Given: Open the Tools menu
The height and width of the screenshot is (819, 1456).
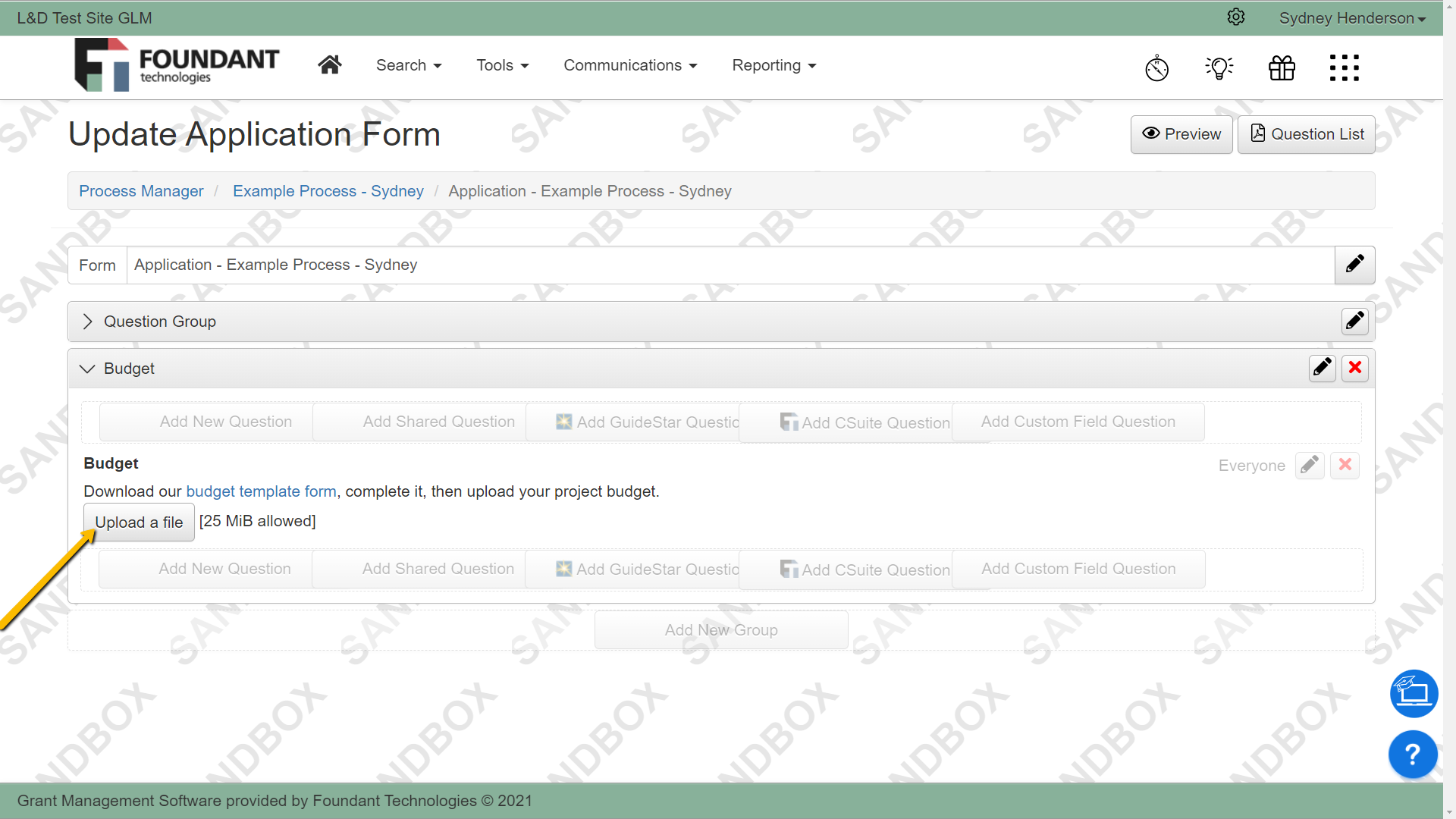Looking at the screenshot, I should coord(502,65).
